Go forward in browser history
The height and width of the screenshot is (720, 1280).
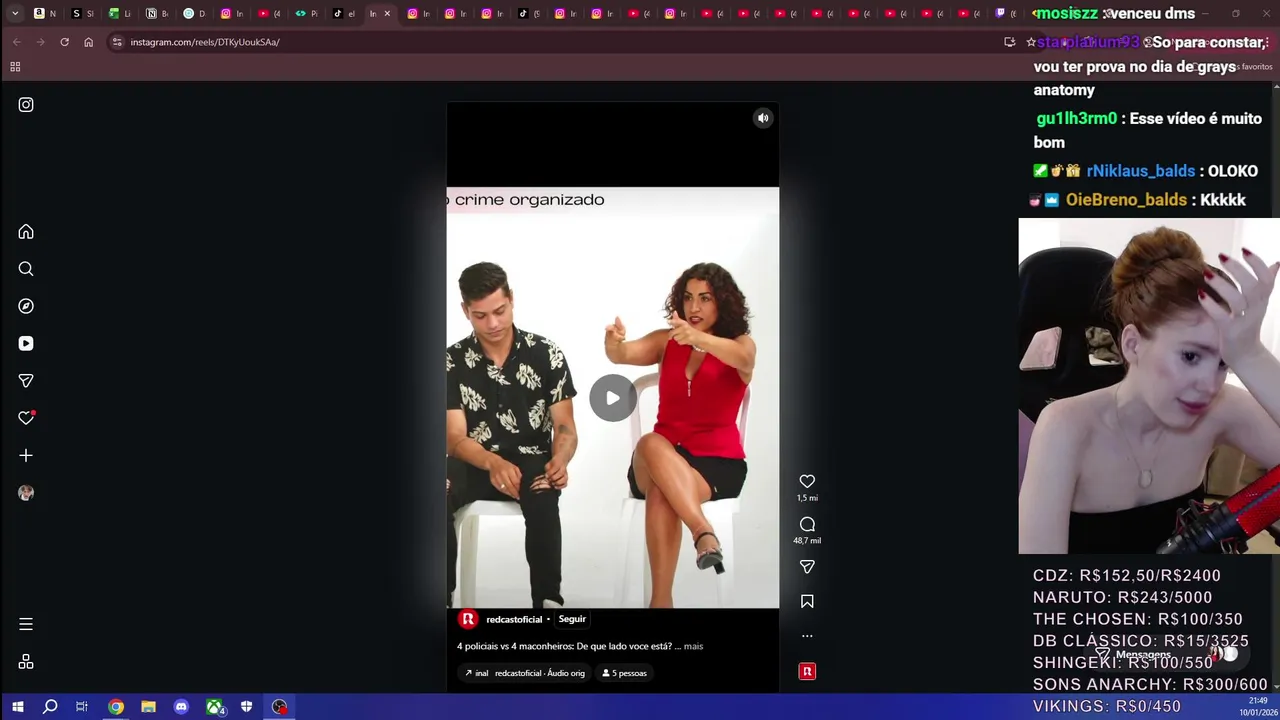[40, 42]
